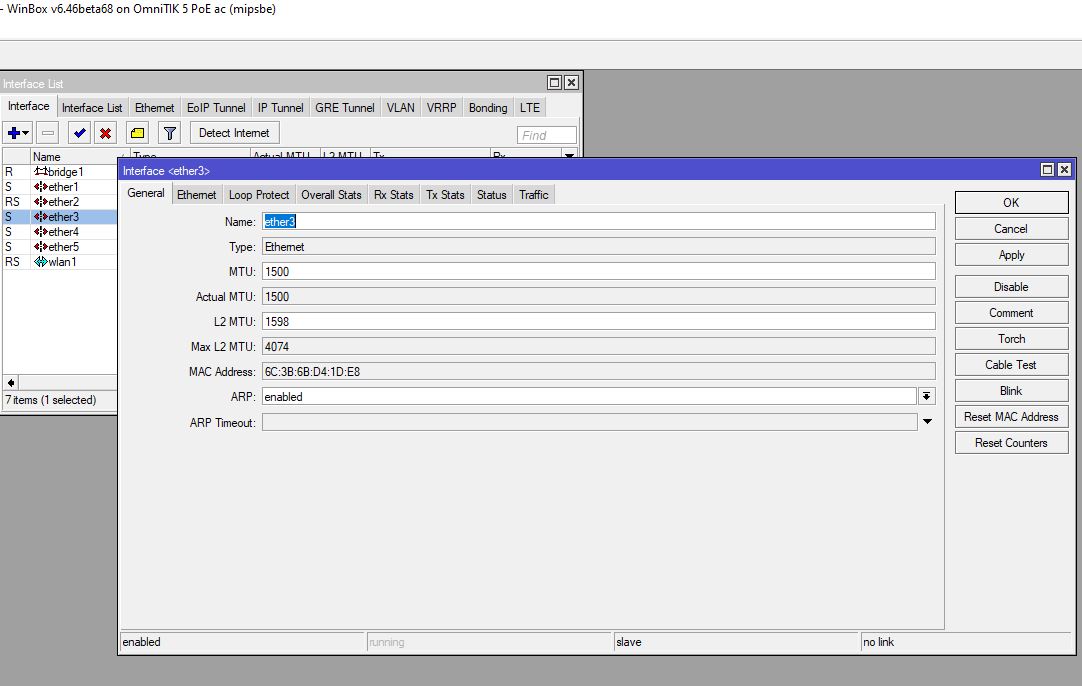Click the Apply button
Image resolution: width=1082 pixels, height=686 pixels.
[1011, 255]
